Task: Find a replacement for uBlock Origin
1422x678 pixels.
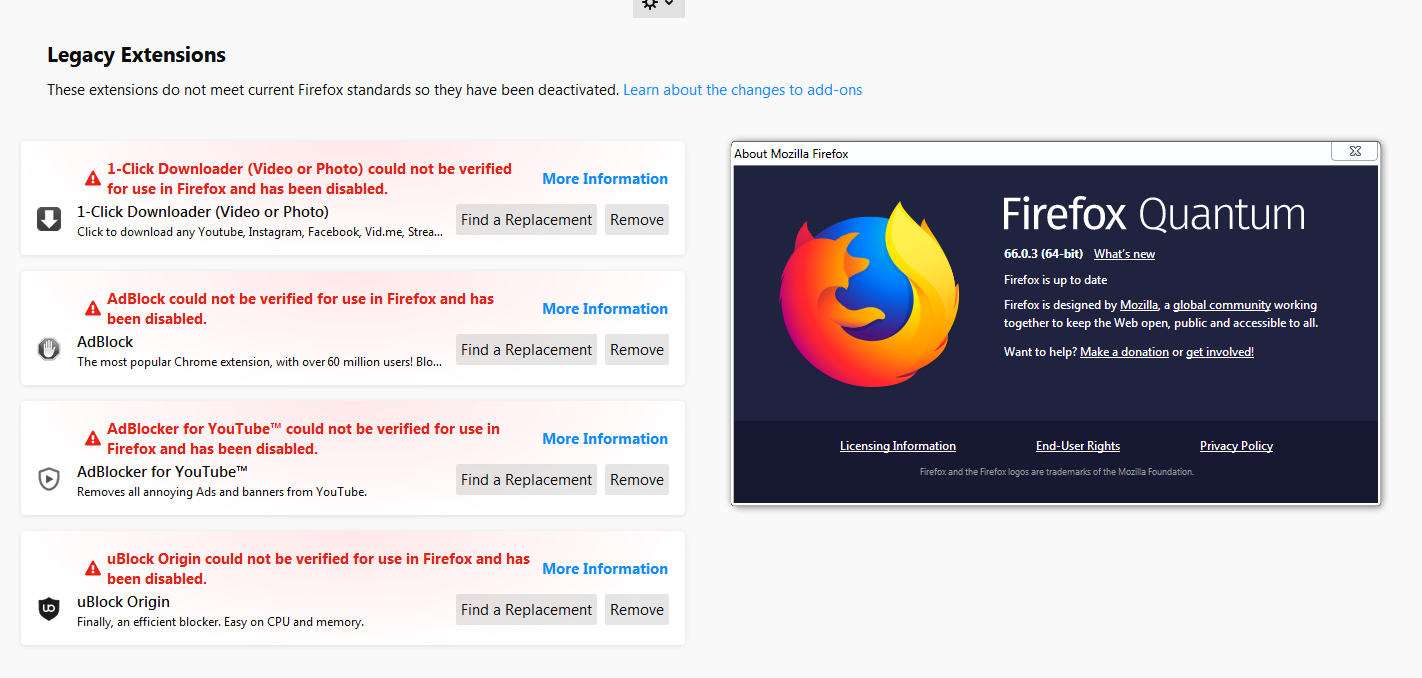Action: tap(526, 610)
